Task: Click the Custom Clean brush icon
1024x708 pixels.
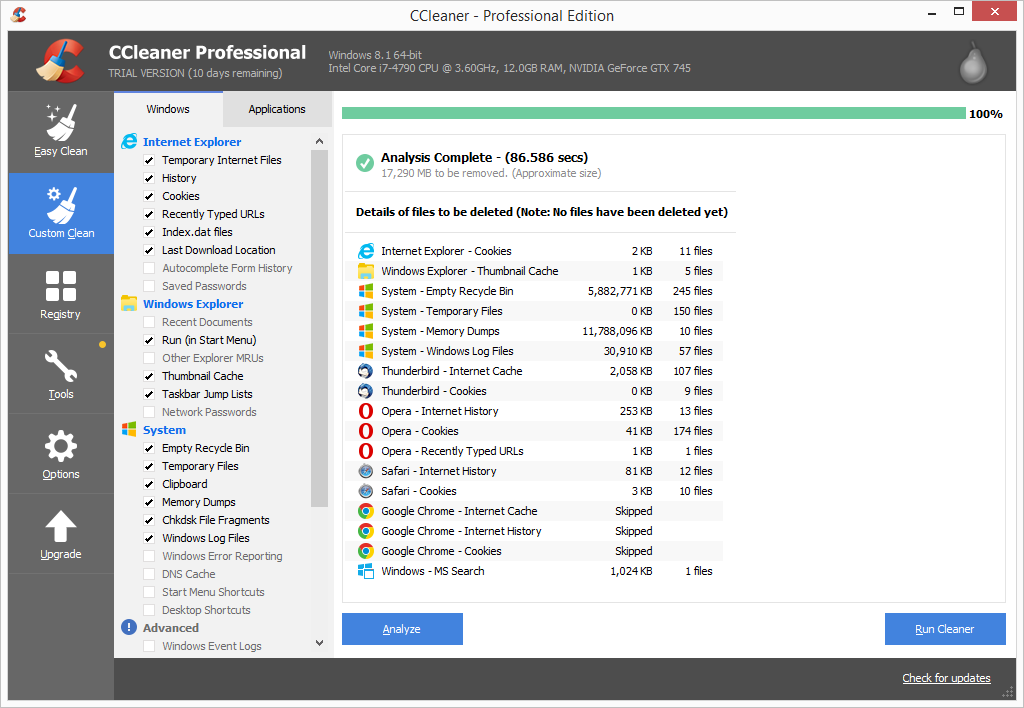Action: tap(60, 203)
